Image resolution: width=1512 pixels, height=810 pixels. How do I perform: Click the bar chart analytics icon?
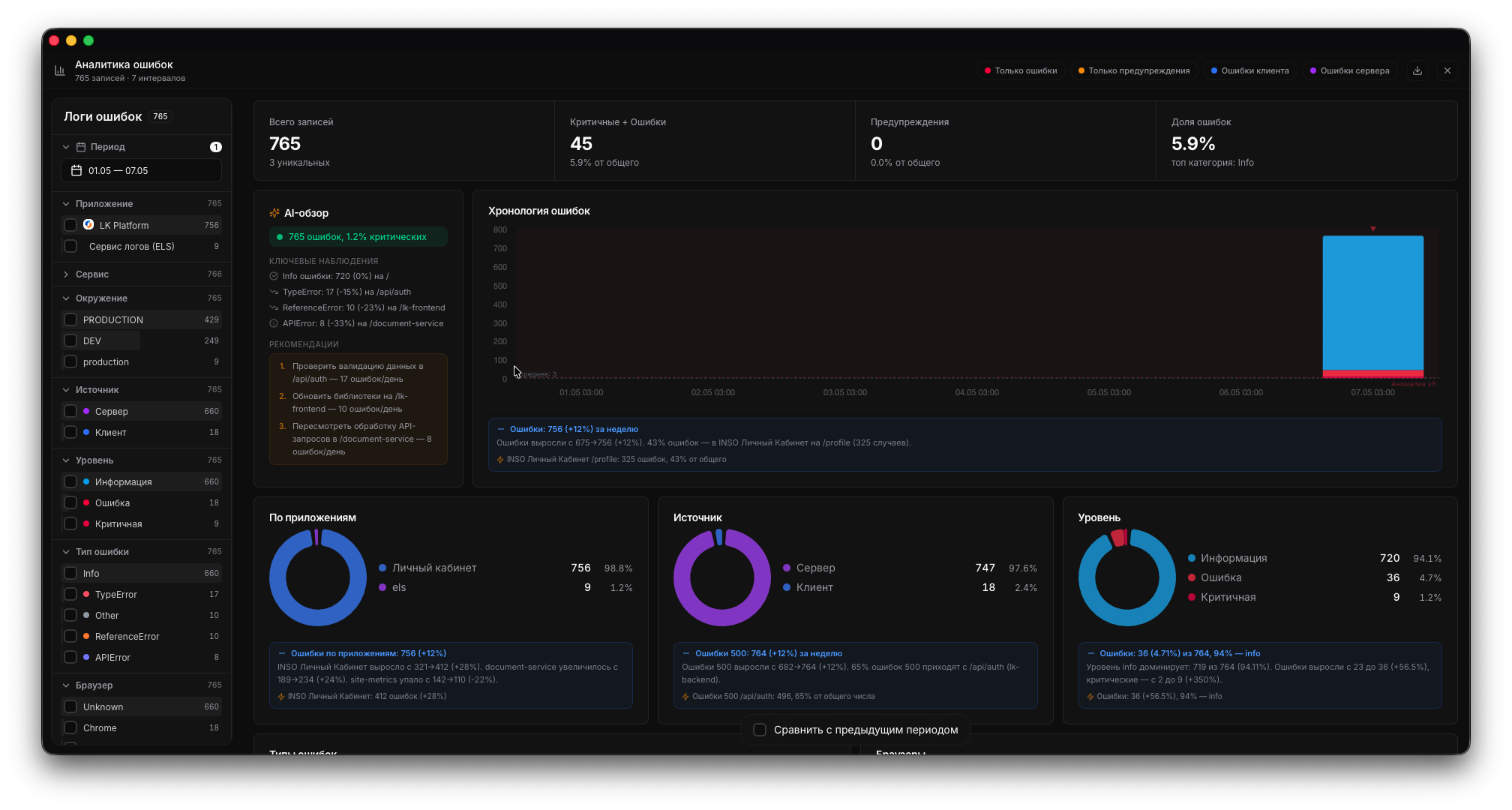60,70
